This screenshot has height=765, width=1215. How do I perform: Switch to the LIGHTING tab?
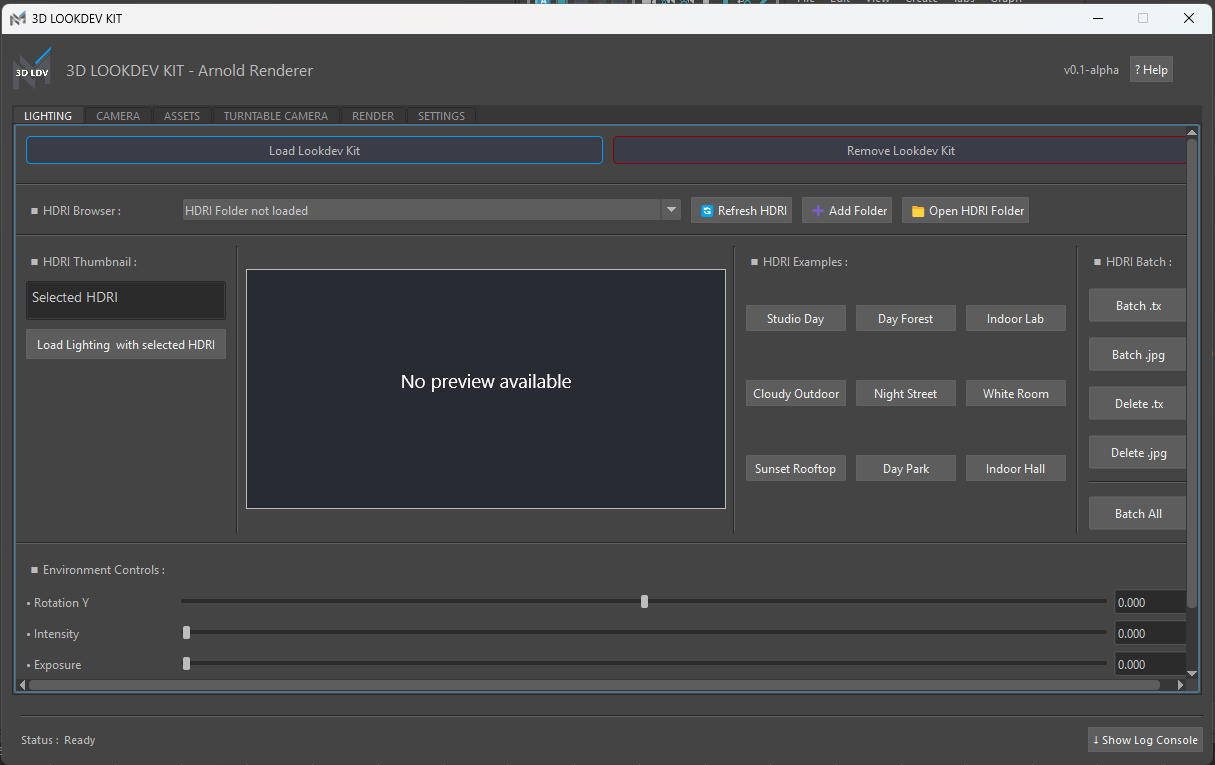48,116
